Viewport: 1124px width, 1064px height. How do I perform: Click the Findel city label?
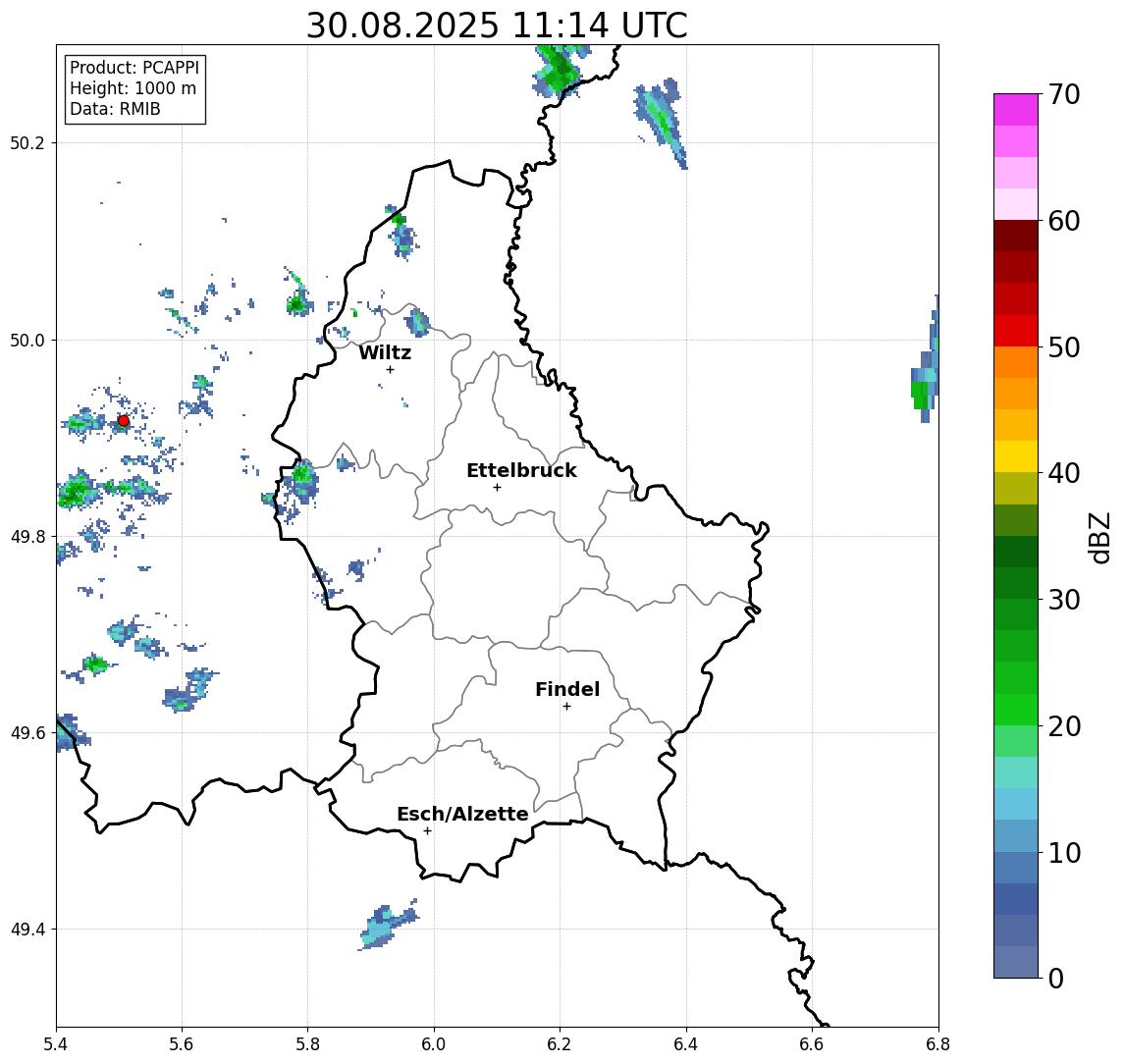pos(567,689)
